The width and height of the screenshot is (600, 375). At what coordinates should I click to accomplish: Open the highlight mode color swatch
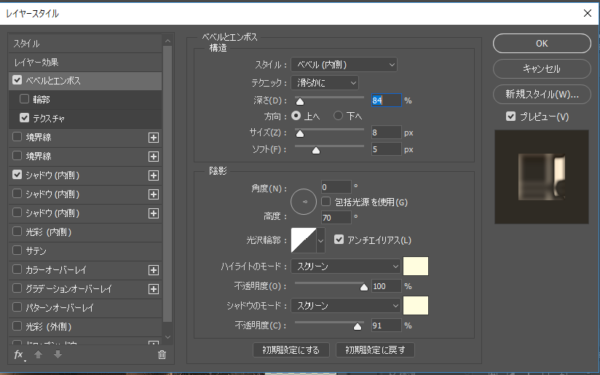pyautogui.click(x=416, y=266)
